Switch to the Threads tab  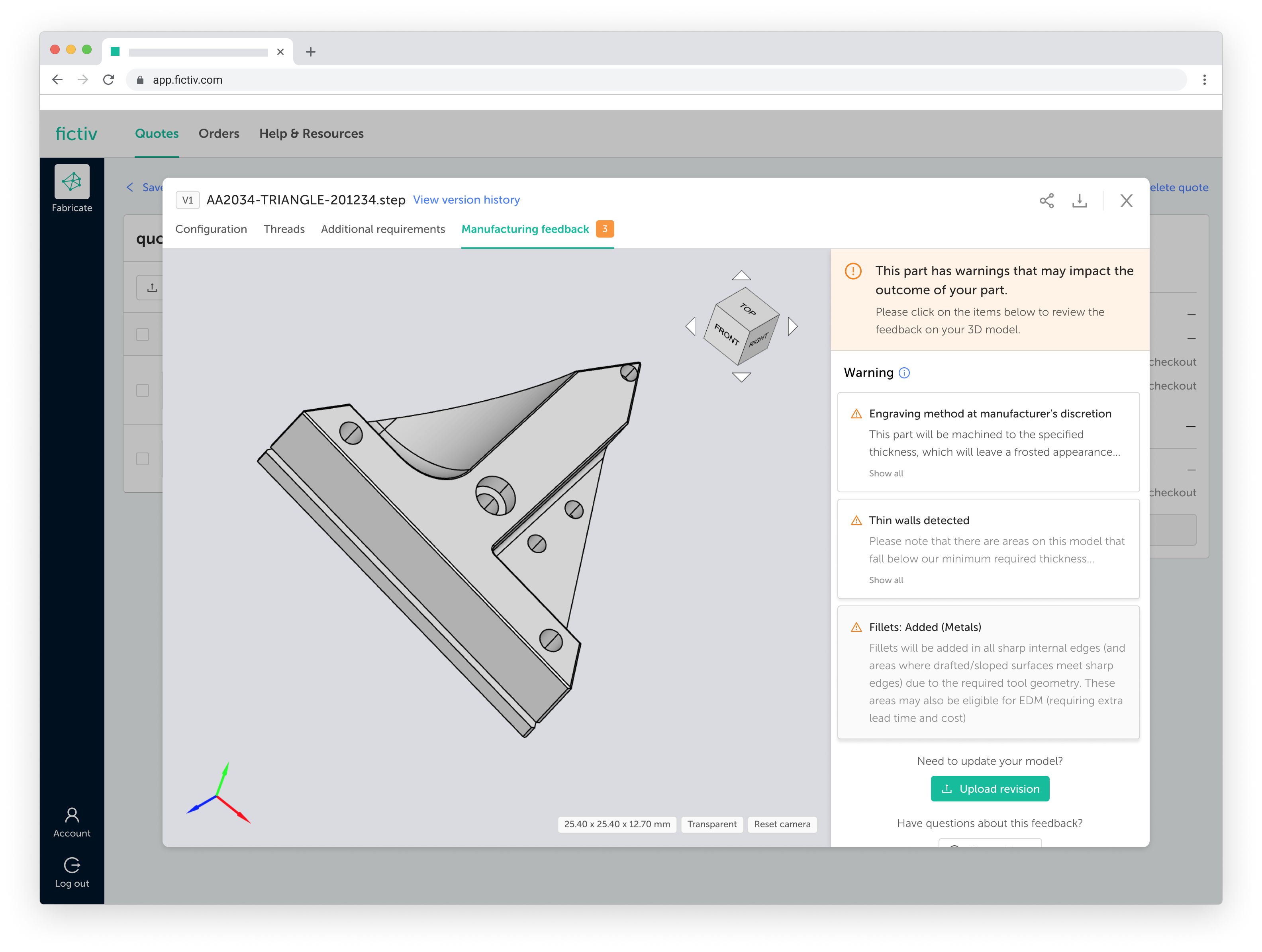coord(284,229)
